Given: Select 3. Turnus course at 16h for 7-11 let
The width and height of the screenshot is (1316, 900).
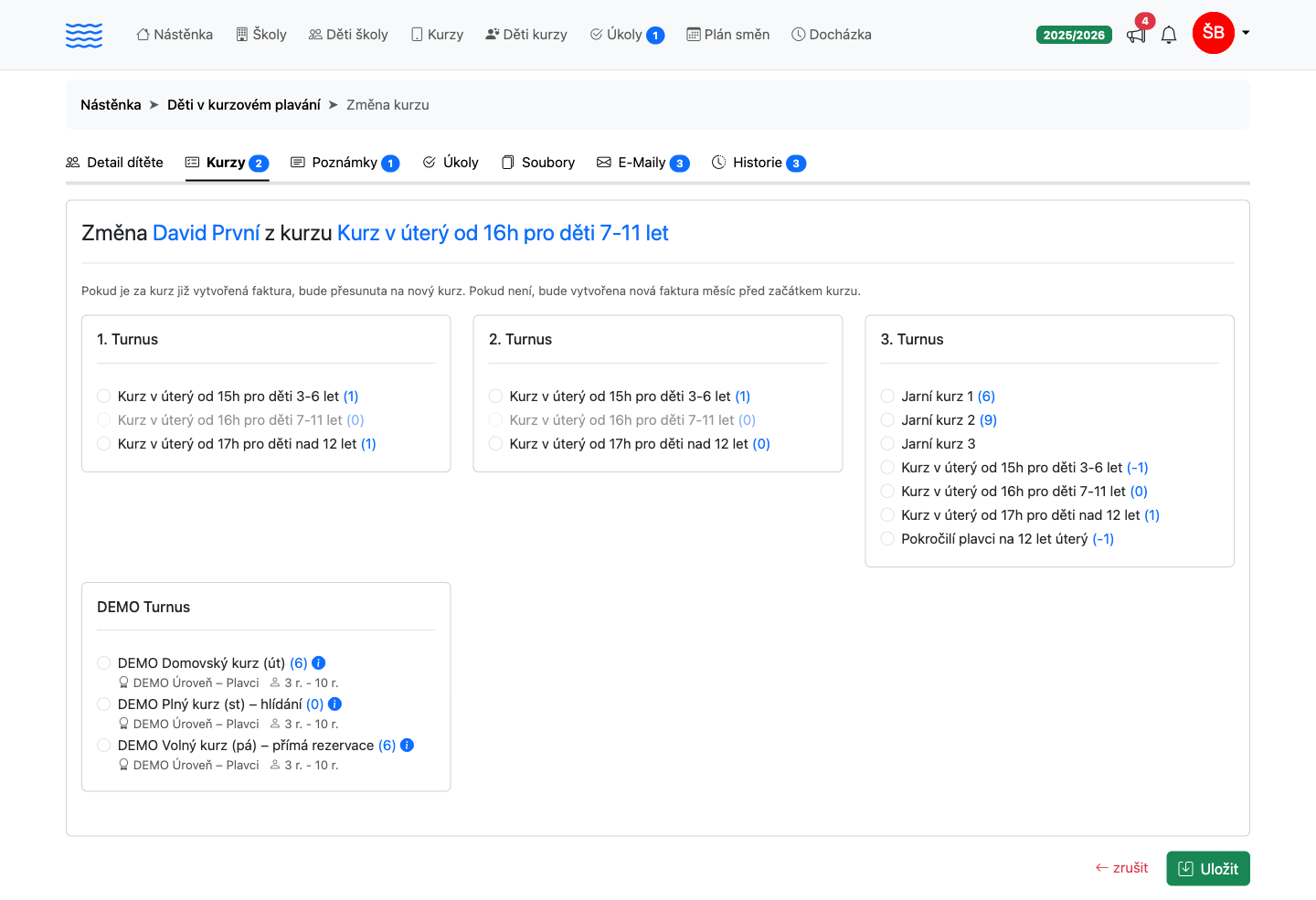Looking at the screenshot, I should (x=887, y=492).
